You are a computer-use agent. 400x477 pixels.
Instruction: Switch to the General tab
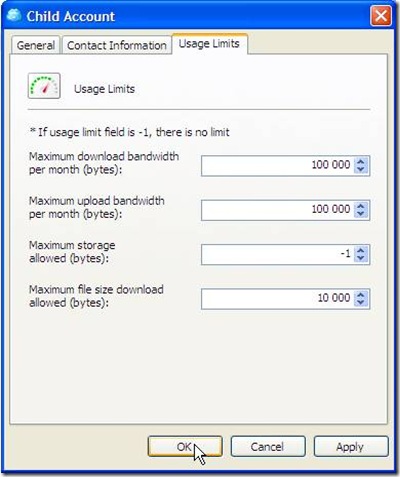tap(36, 45)
